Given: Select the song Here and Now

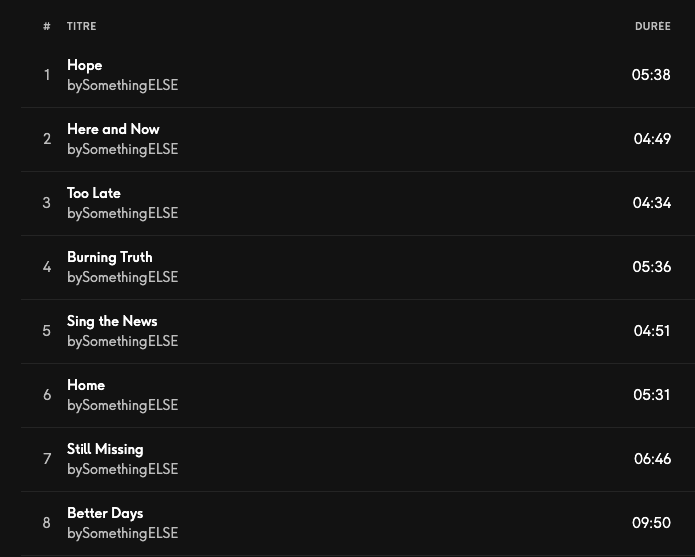Looking at the screenshot, I should pos(113,129).
